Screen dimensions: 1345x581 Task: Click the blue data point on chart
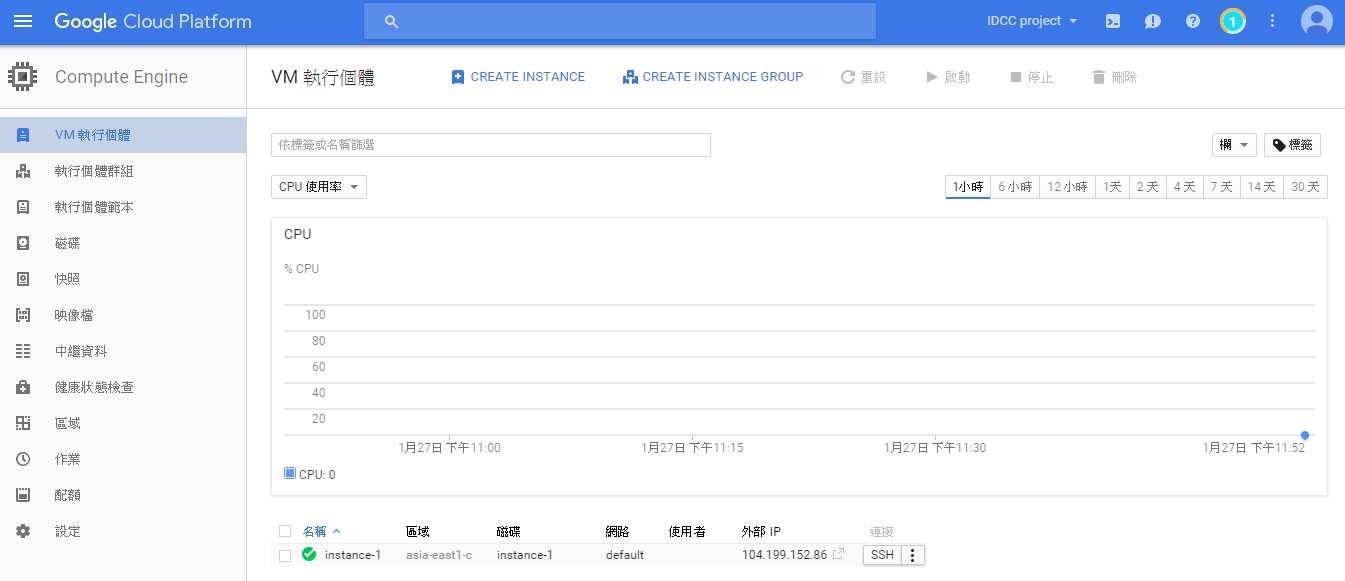(x=1305, y=435)
